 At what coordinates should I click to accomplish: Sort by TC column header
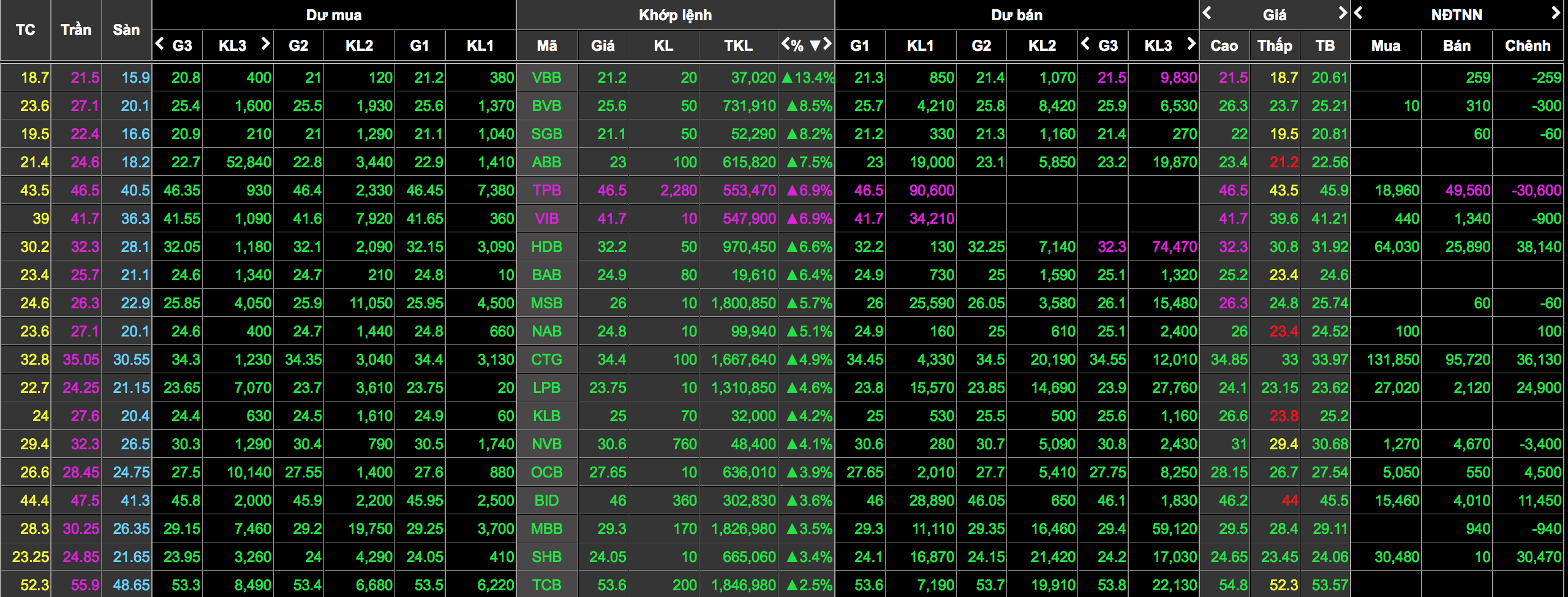[x=25, y=30]
